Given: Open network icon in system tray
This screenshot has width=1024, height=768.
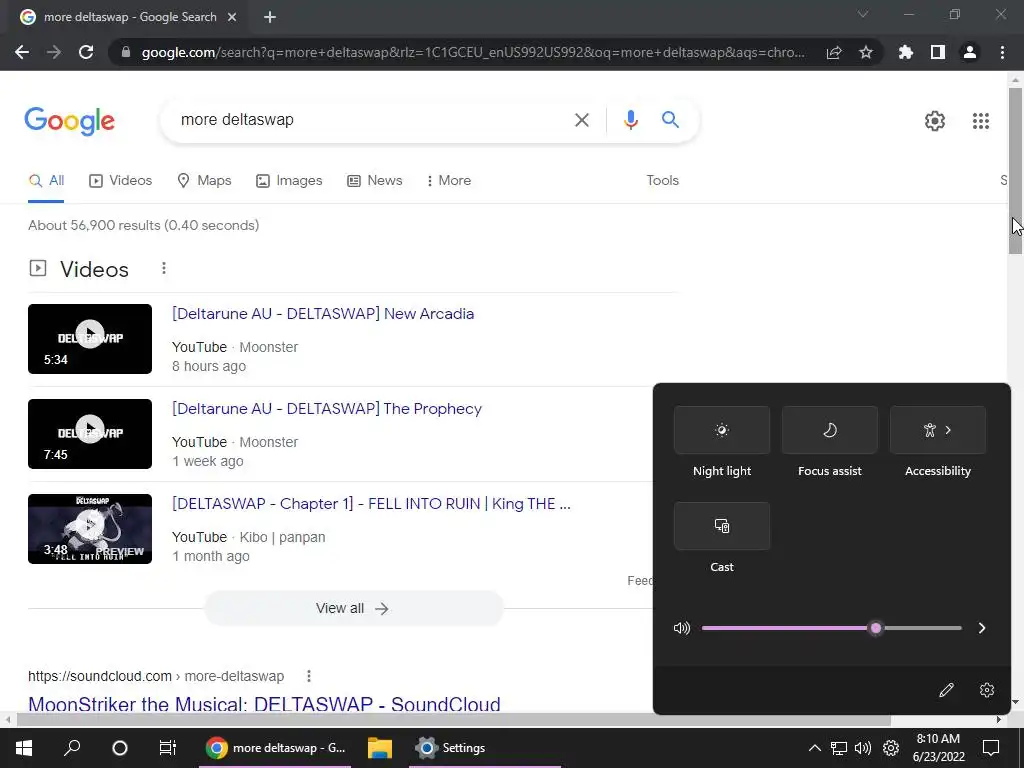Looking at the screenshot, I should click(x=839, y=748).
